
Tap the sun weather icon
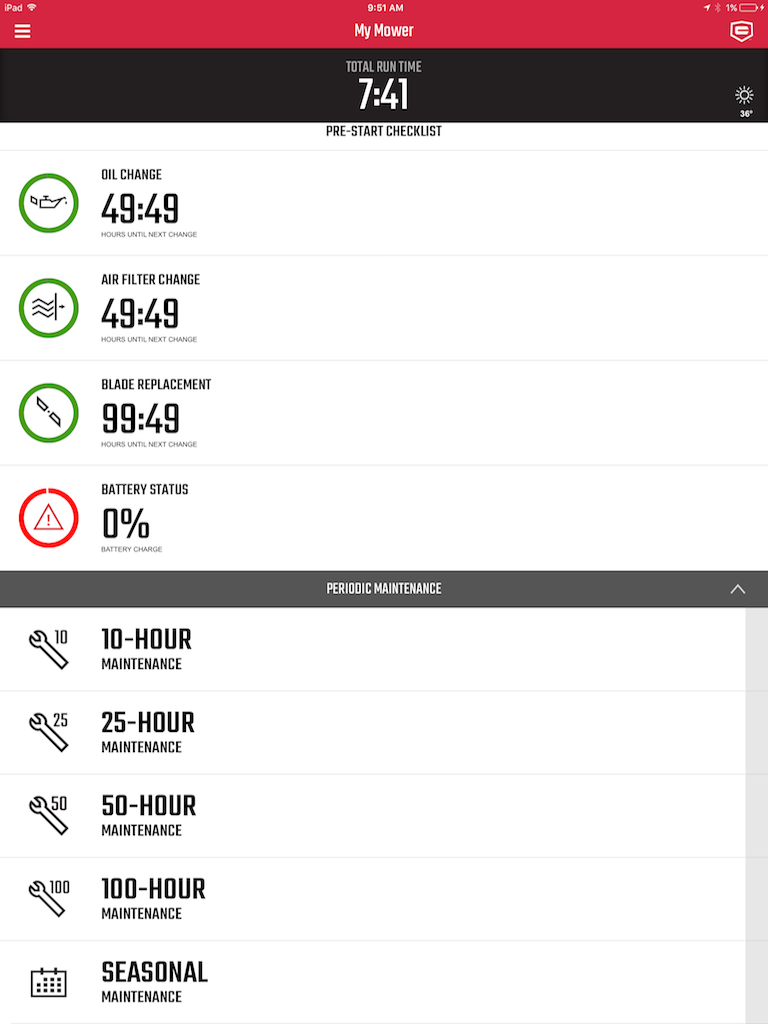(744, 96)
